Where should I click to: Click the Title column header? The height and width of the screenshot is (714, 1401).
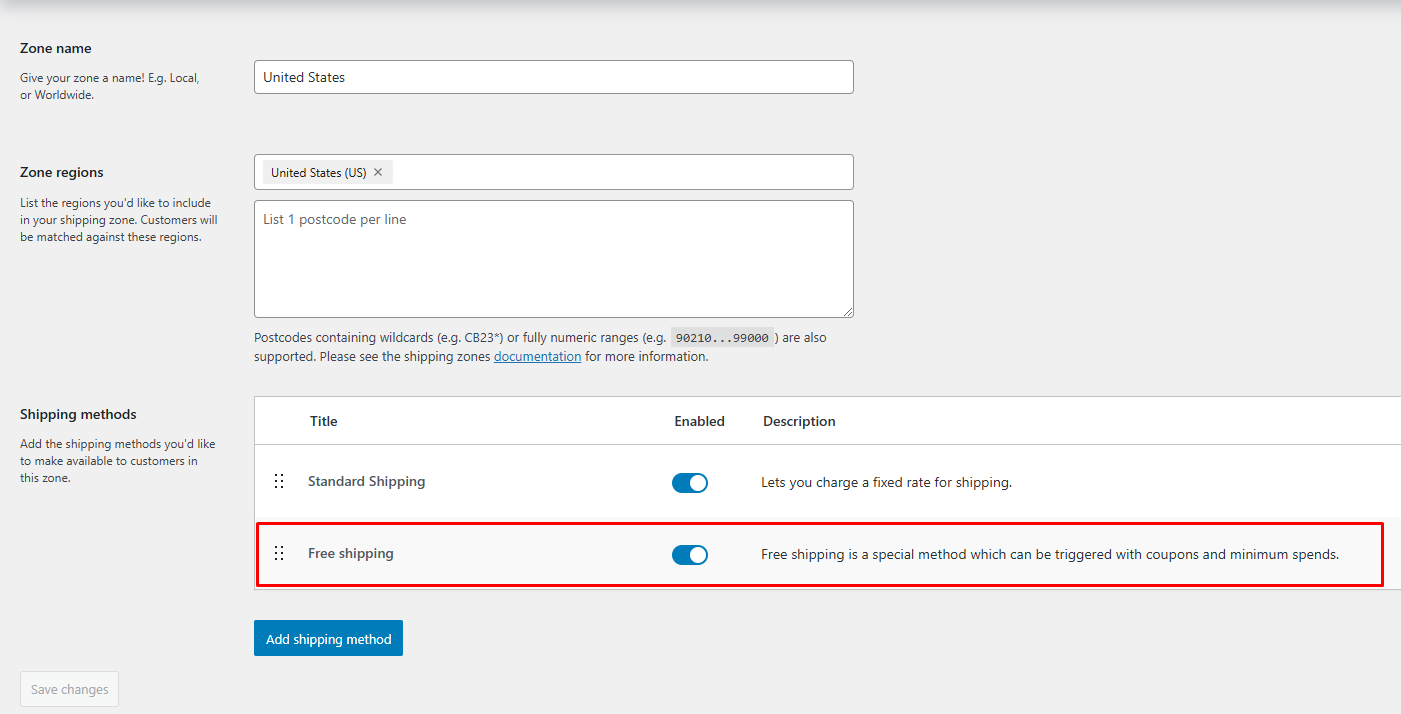pos(323,420)
